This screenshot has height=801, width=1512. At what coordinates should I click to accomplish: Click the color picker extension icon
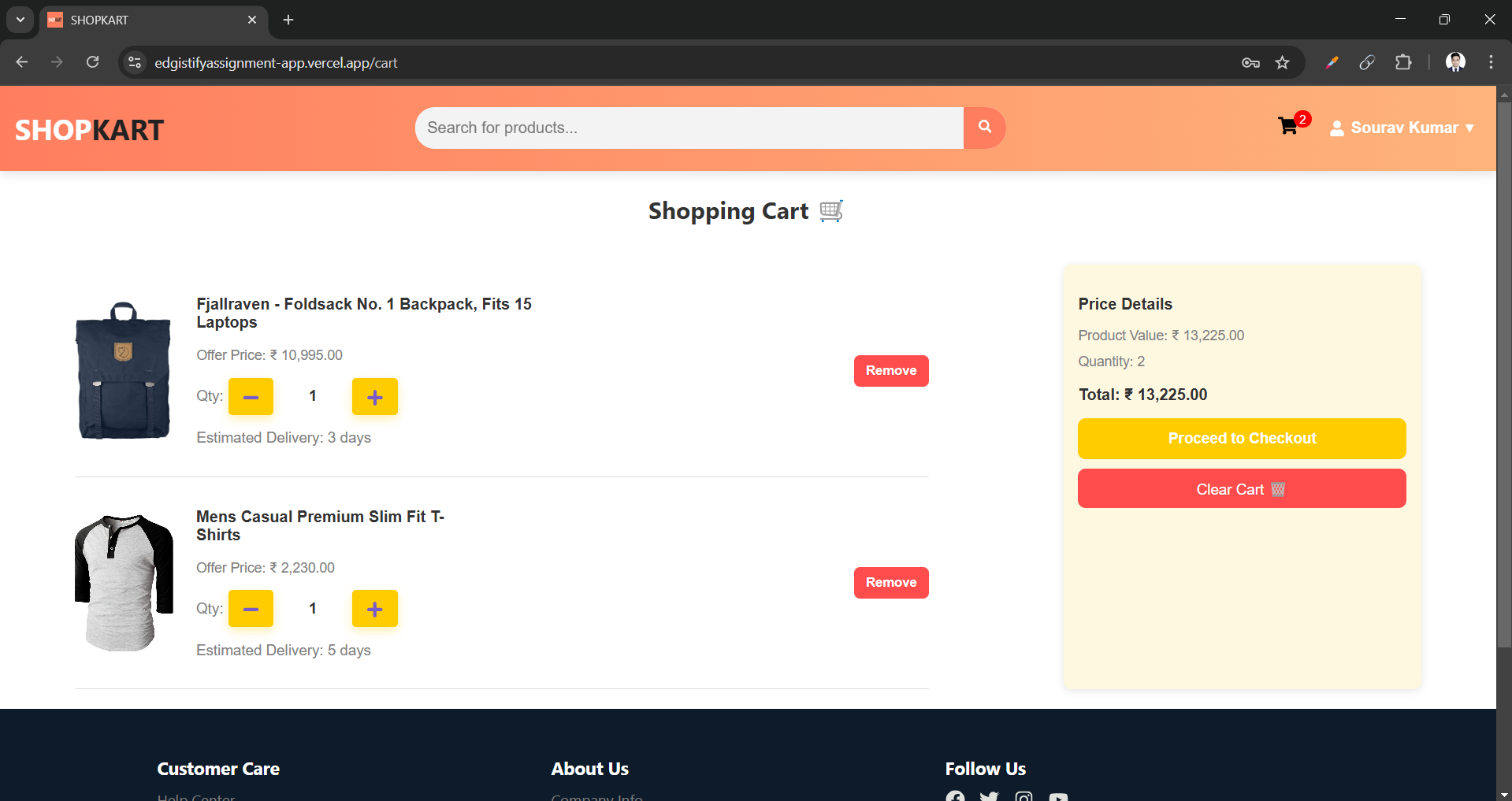[x=1332, y=62]
